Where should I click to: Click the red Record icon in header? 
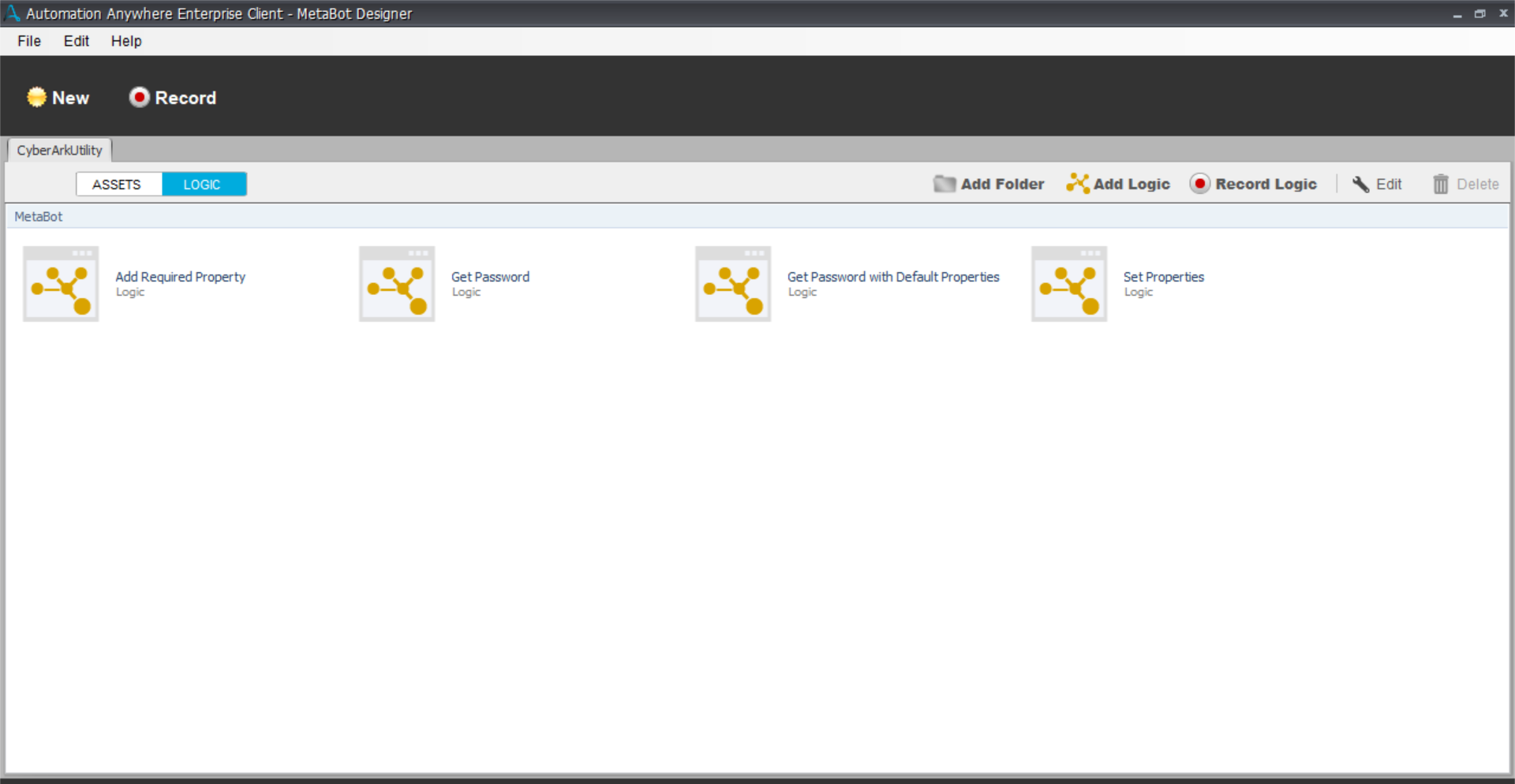(140, 97)
